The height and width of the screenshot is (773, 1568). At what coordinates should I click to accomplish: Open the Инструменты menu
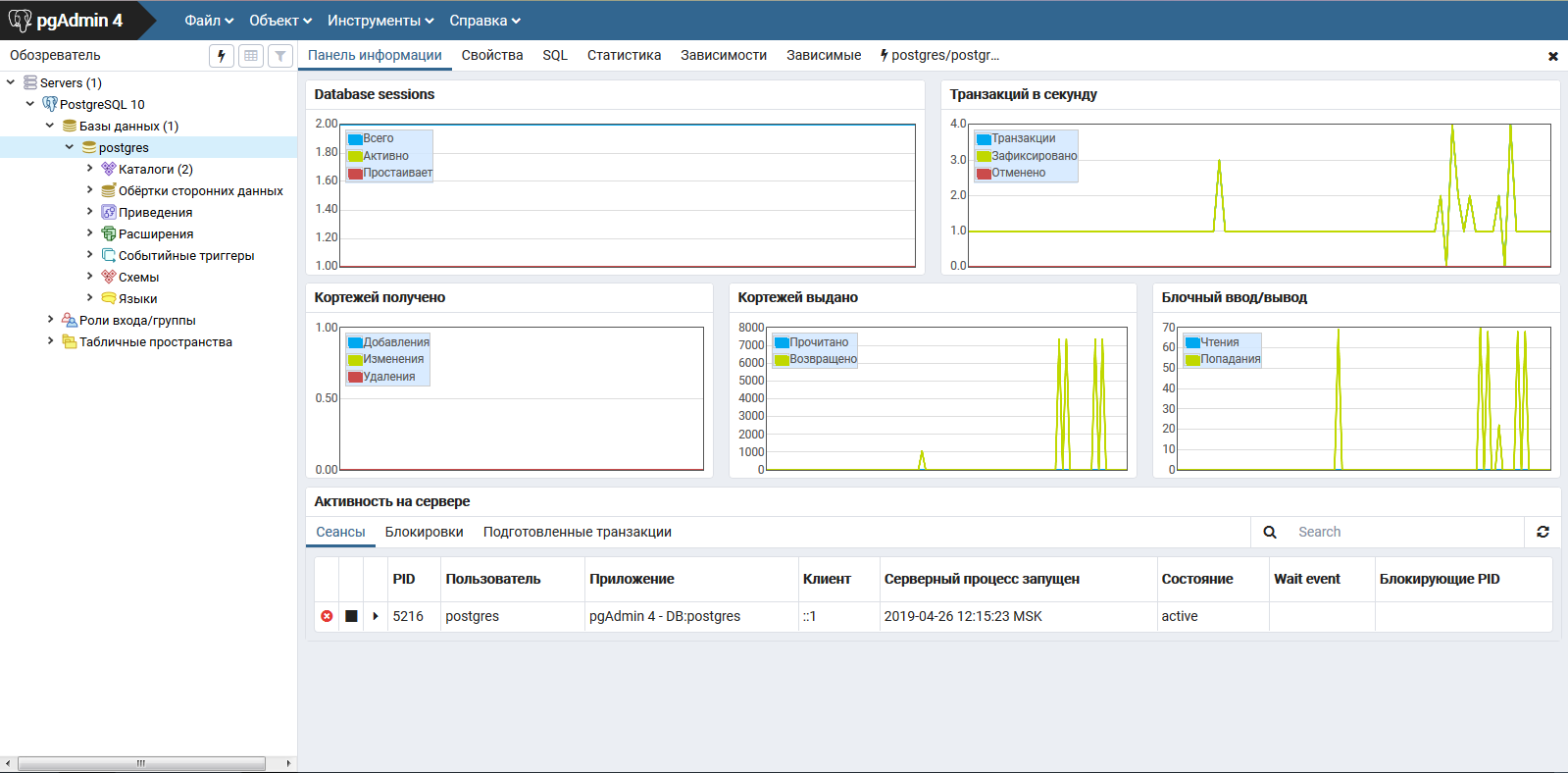point(380,21)
